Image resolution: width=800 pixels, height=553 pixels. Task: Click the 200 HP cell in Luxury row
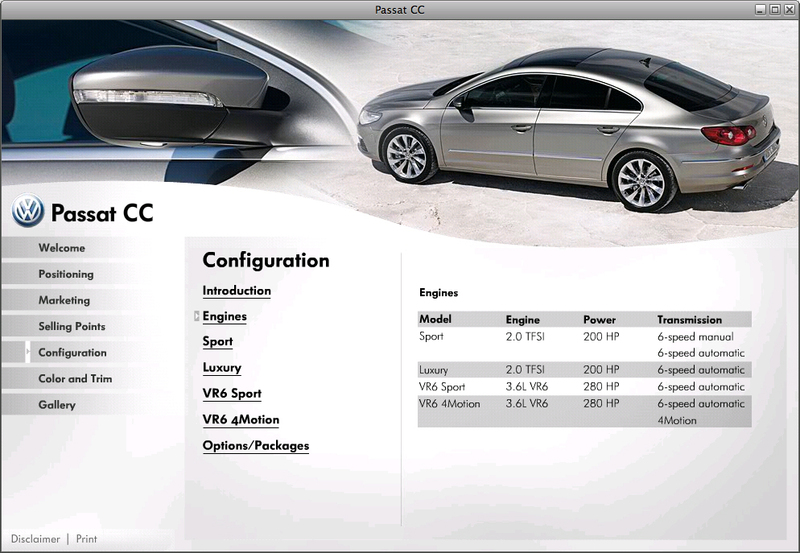pyautogui.click(x=601, y=370)
